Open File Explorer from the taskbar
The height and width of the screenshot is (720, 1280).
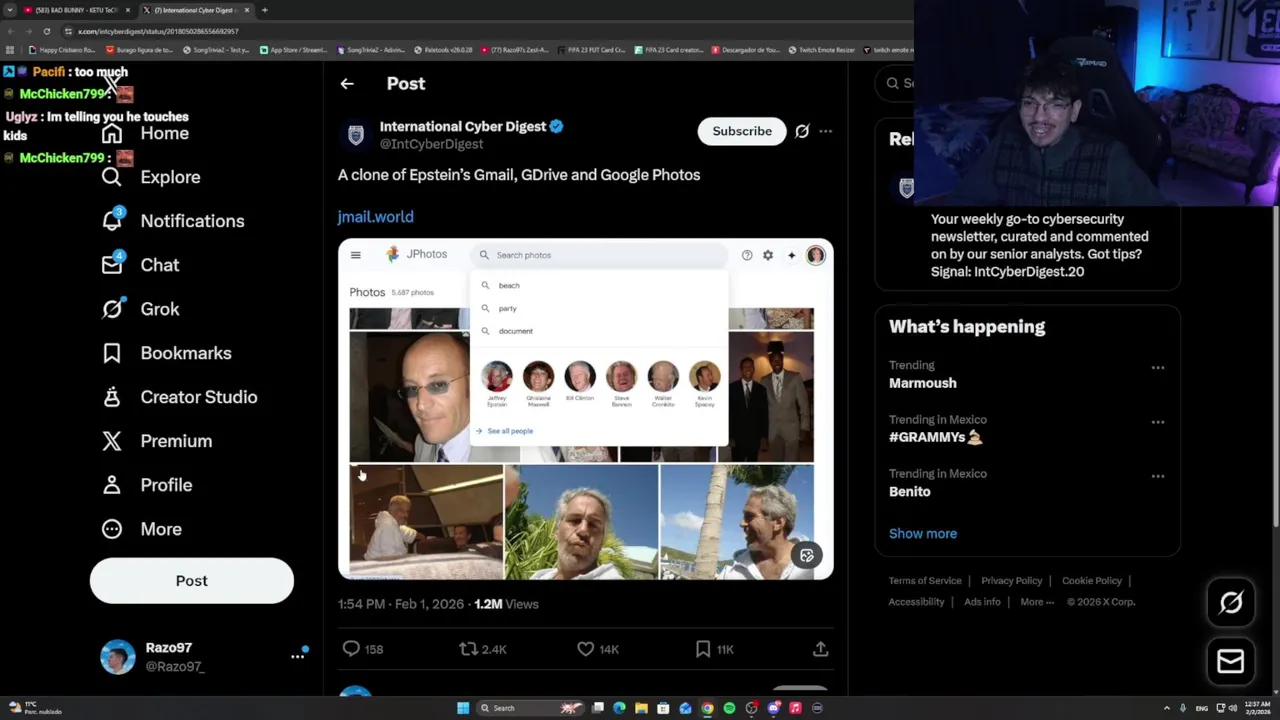[x=641, y=708]
